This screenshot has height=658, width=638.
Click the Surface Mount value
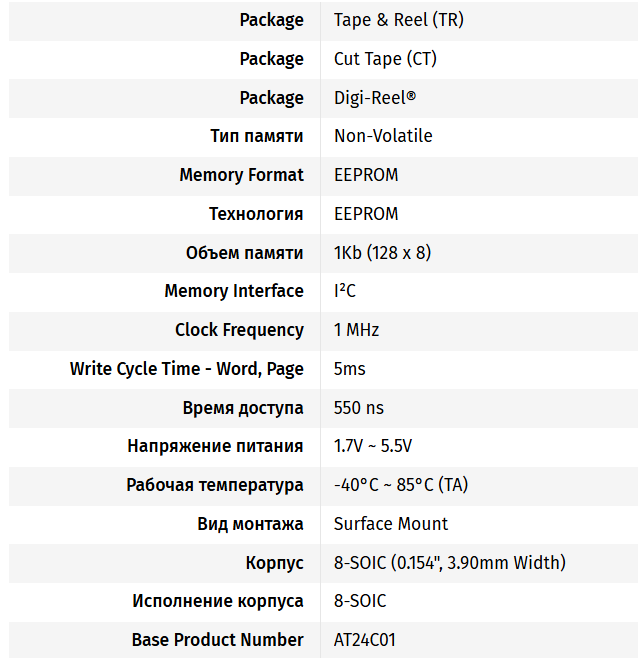click(390, 524)
